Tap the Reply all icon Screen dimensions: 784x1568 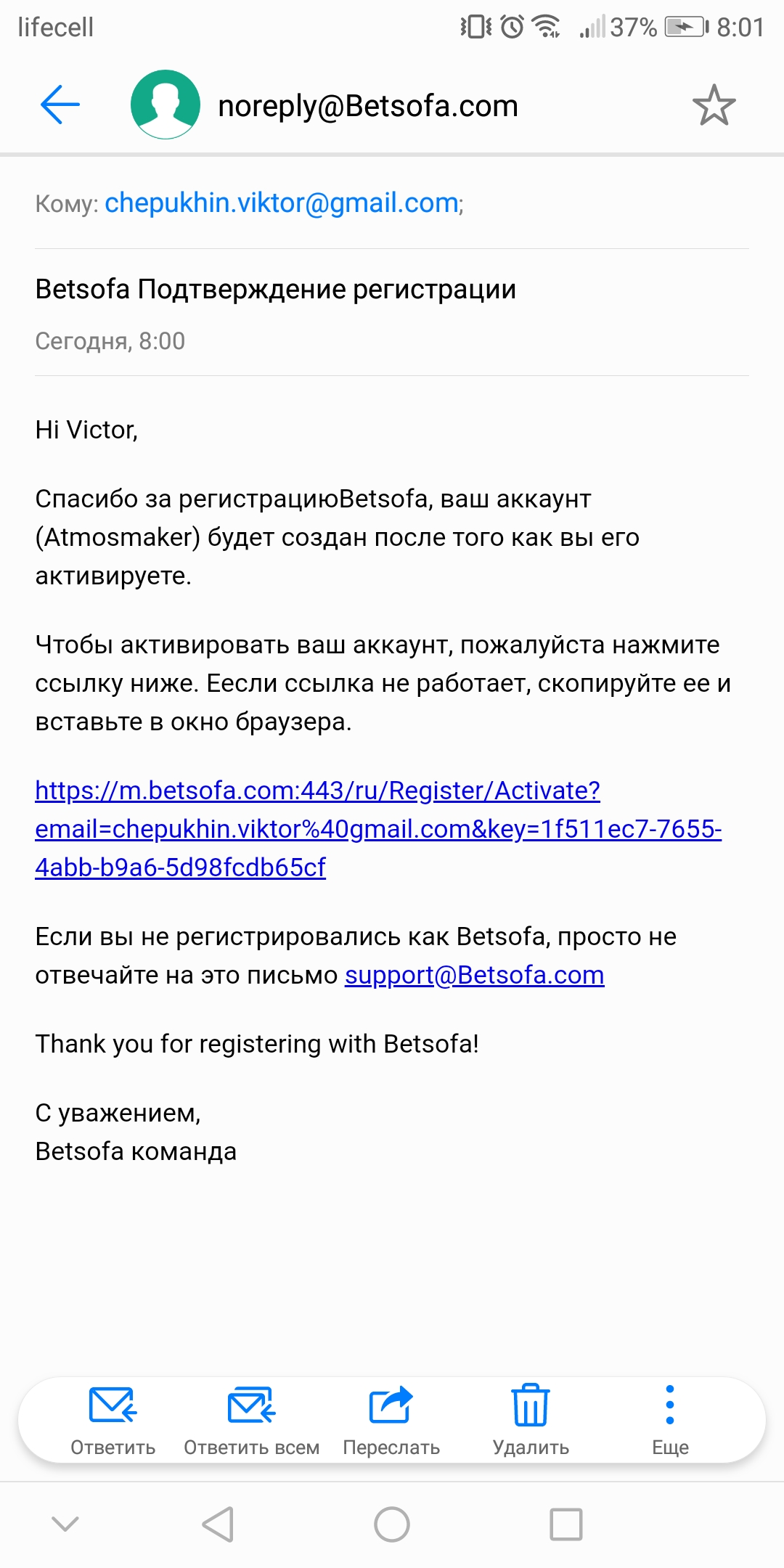point(251,1405)
